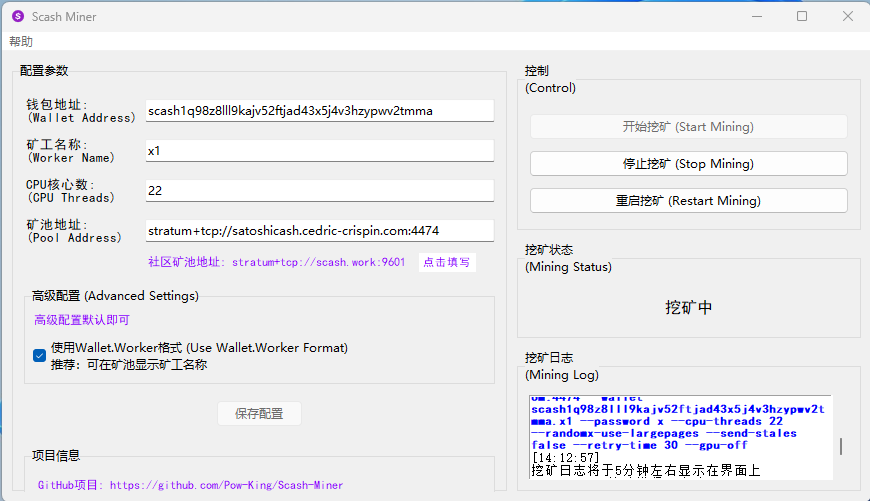Focus the Worker Name field containing x1
The height and width of the screenshot is (501, 870).
point(320,151)
